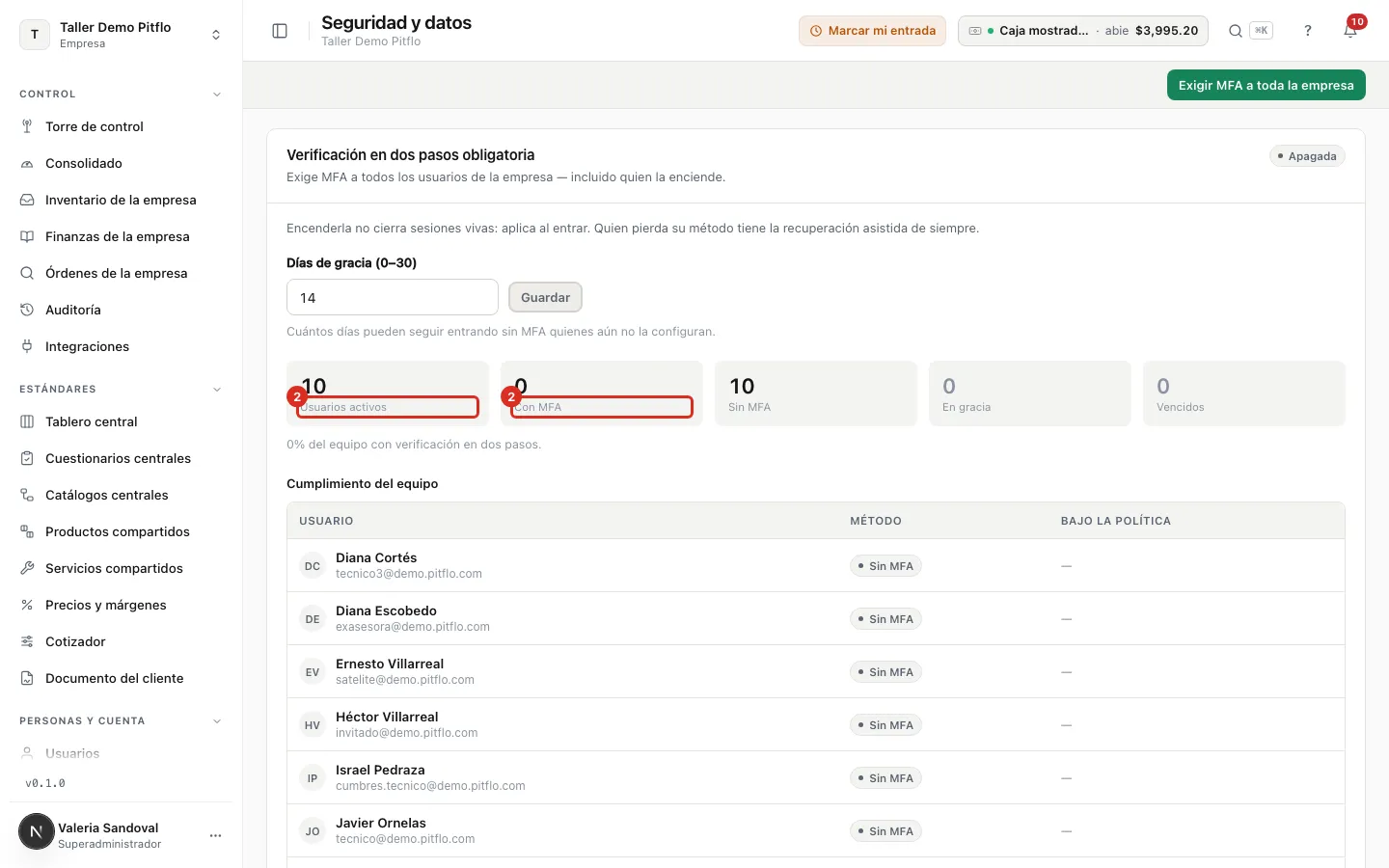Open the help question mark icon
This screenshot has height=868, width=1389.
pyautogui.click(x=1308, y=31)
